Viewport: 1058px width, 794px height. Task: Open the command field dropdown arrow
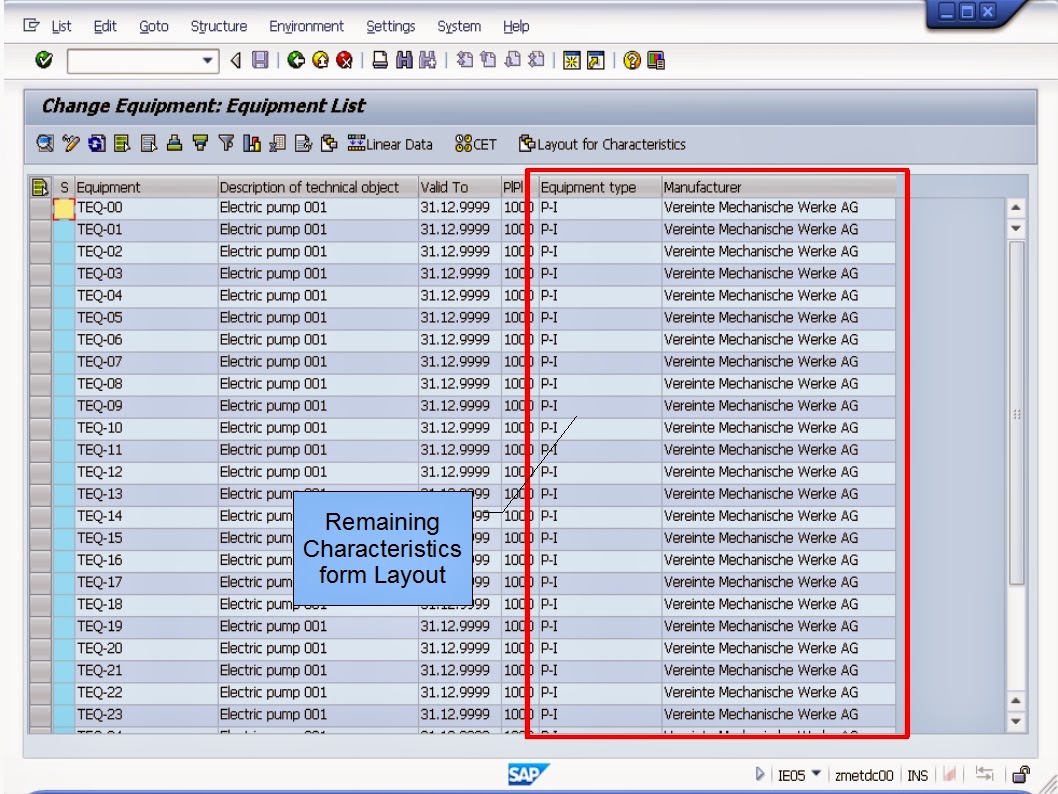pyautogui.click(x=206, y=61)
